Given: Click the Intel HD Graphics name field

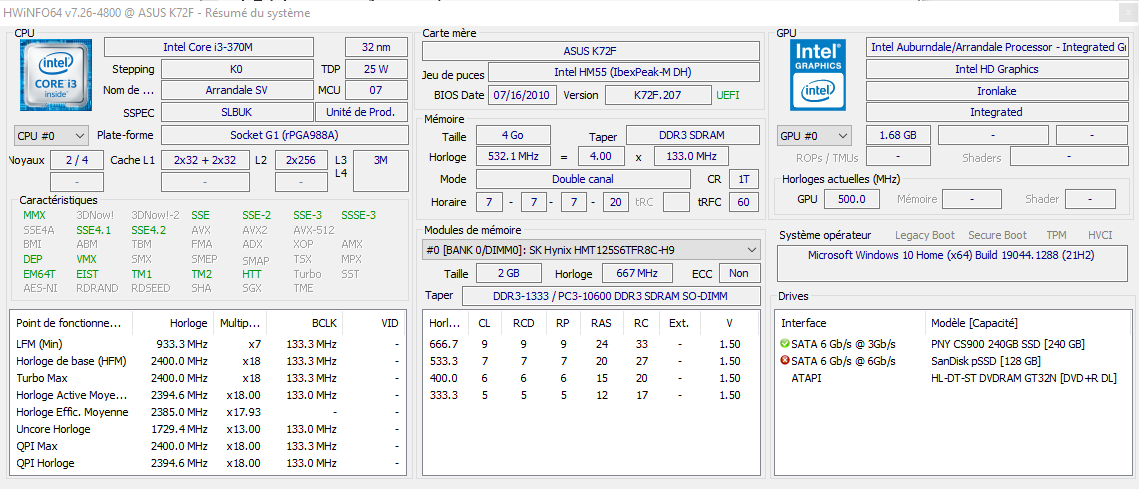Looking at the screenshot, I should pyautogui.click(x=995, y=69).
